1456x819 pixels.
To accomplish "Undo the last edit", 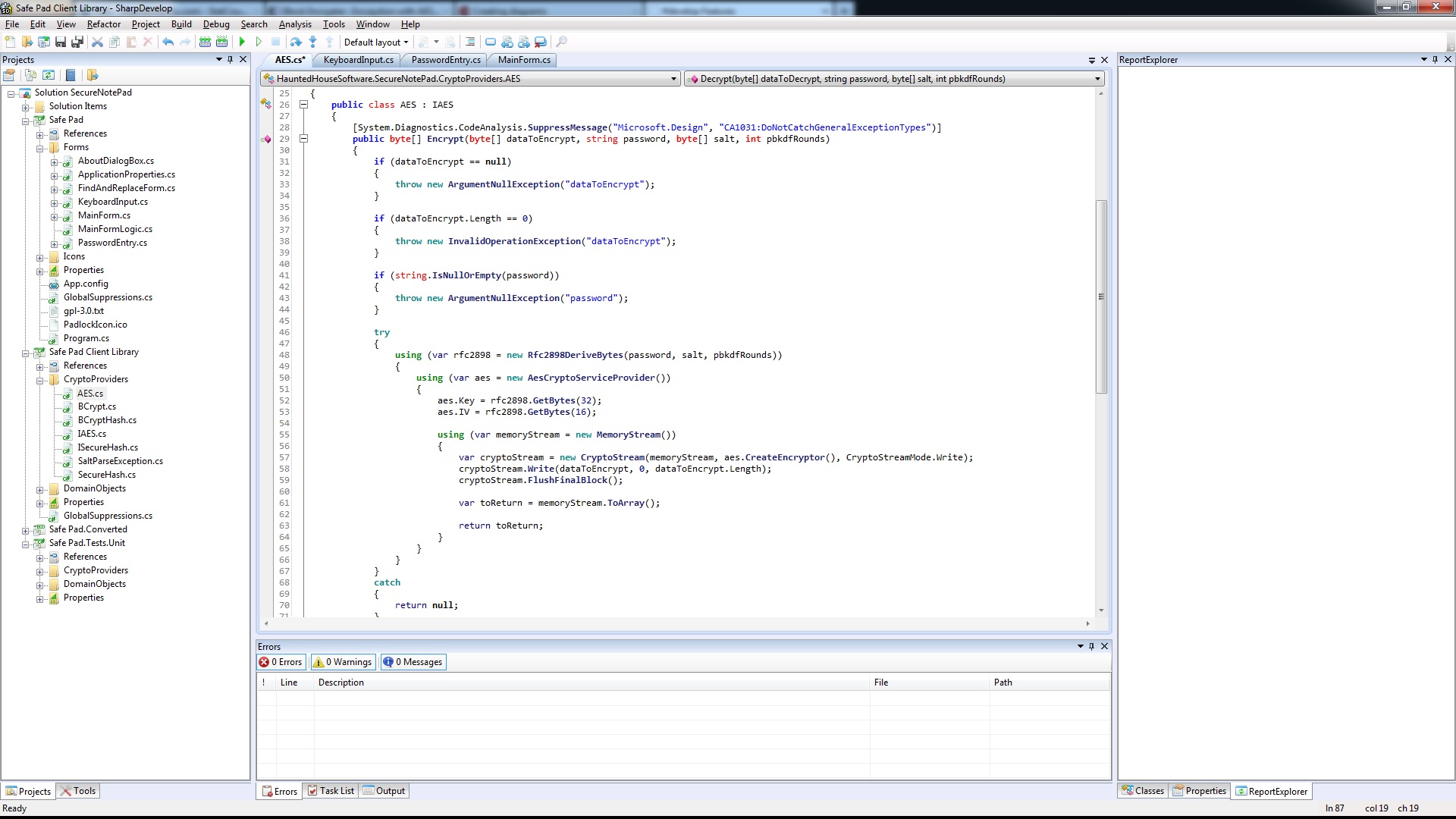I will 168,42.
